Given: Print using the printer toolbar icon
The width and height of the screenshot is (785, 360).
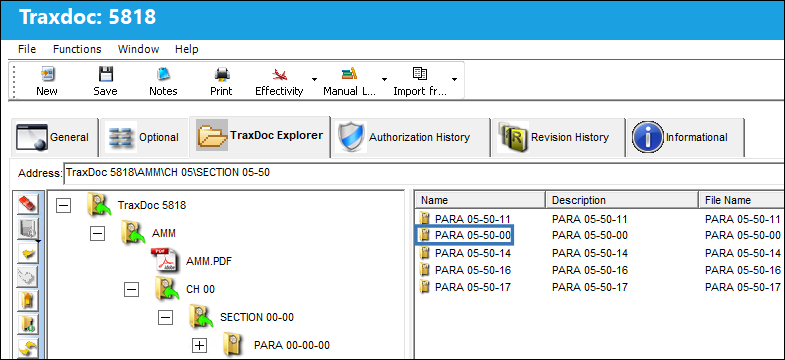Looking at the screenshot, I should tap(221, 75).
